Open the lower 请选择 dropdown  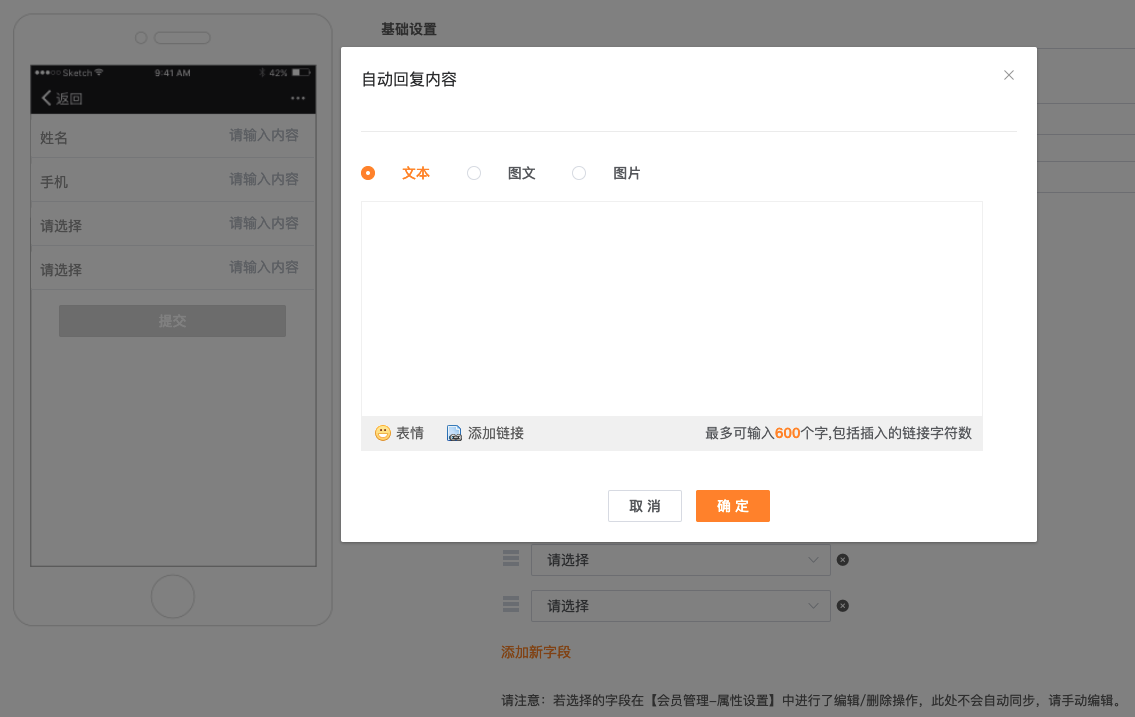tap(680, 606)
